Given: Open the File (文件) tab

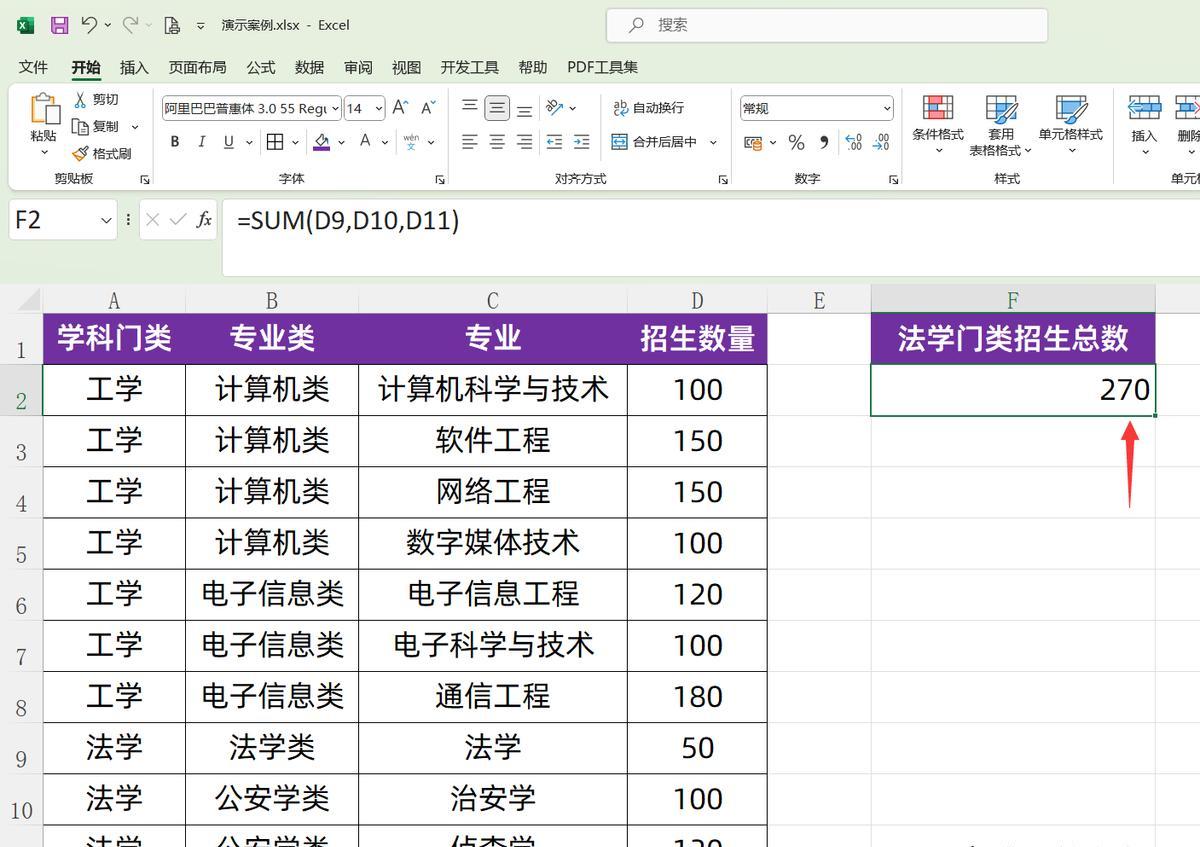Looking at the screenshot, I should tap(33, 67).
